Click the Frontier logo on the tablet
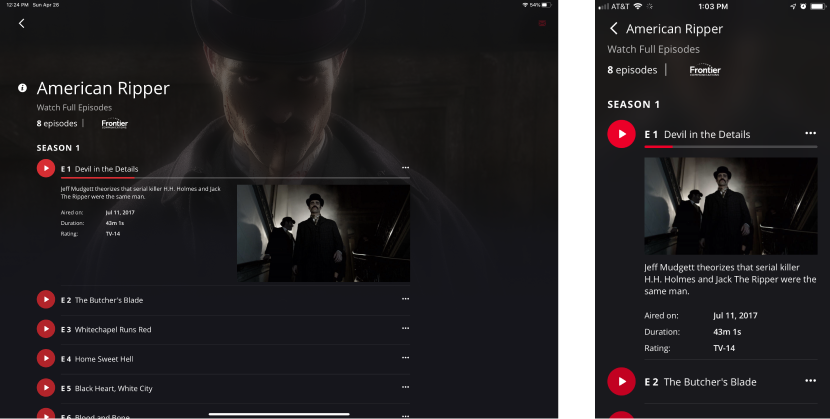 coord(115,124)
